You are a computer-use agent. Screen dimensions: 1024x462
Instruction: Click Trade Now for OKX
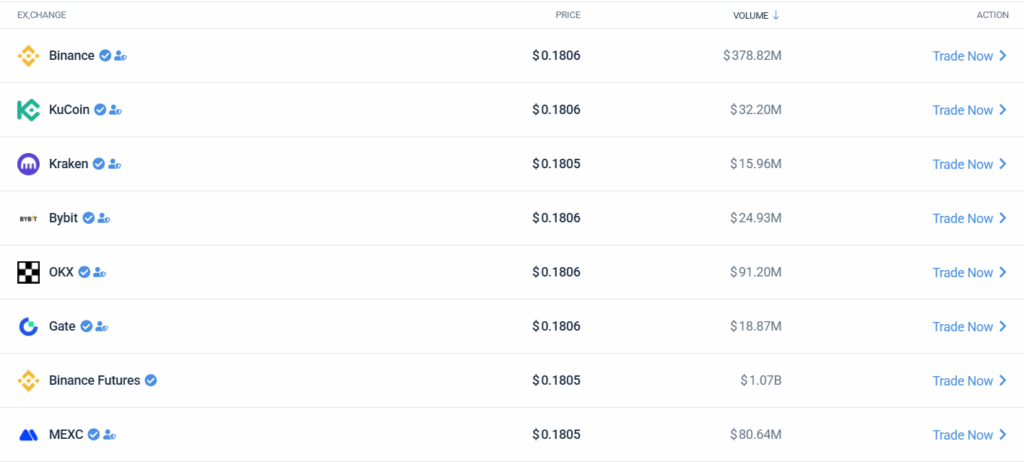click(962, 272)
